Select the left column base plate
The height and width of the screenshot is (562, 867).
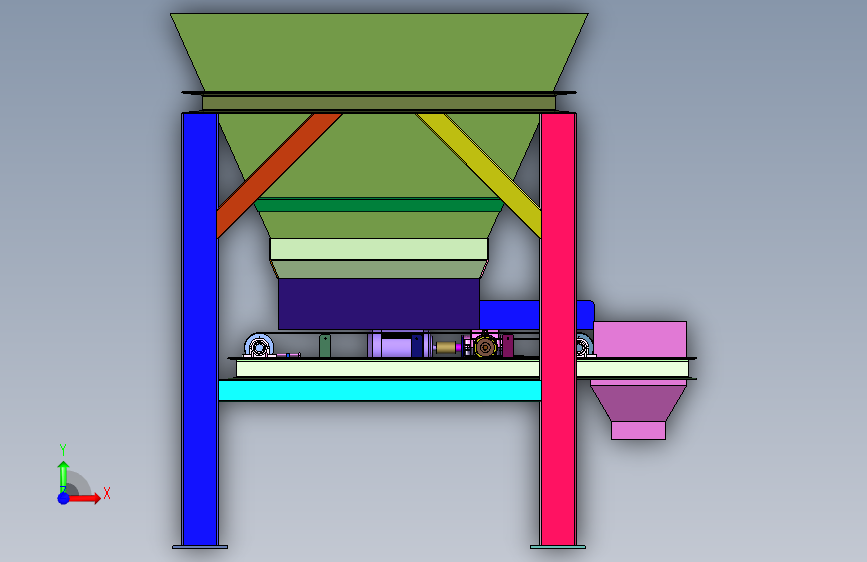coord(200,547)
